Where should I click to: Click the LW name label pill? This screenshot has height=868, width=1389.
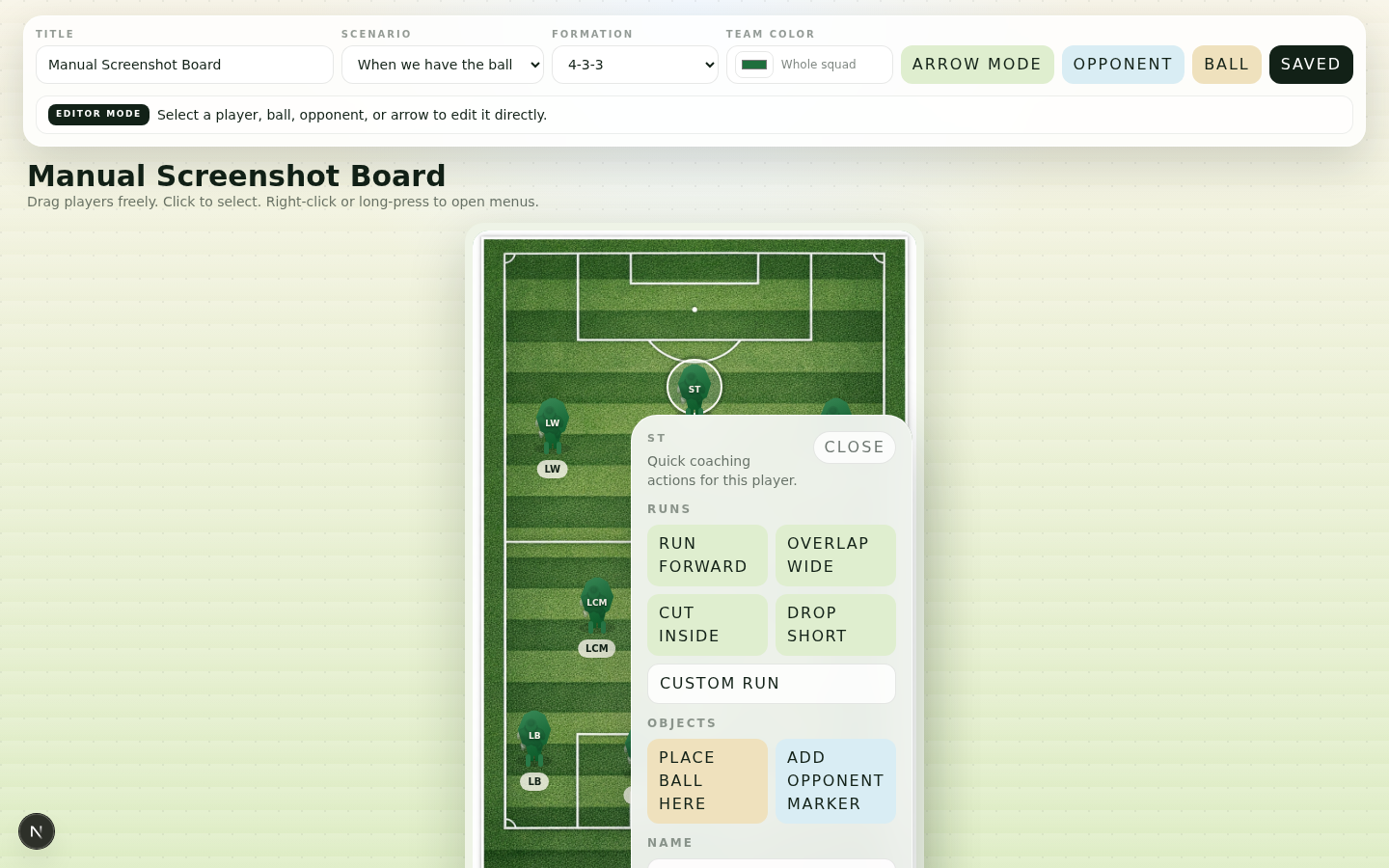[x=553, y=470]
